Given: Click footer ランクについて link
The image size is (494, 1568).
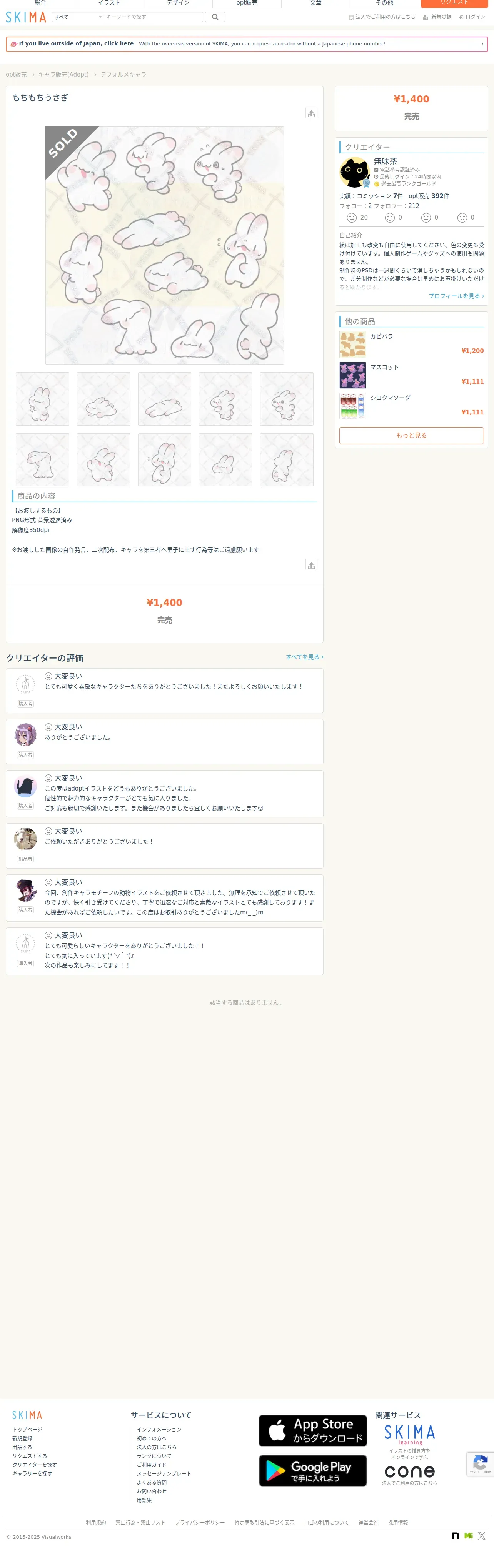Looking at the screenshot, I should click(154, 1456).
